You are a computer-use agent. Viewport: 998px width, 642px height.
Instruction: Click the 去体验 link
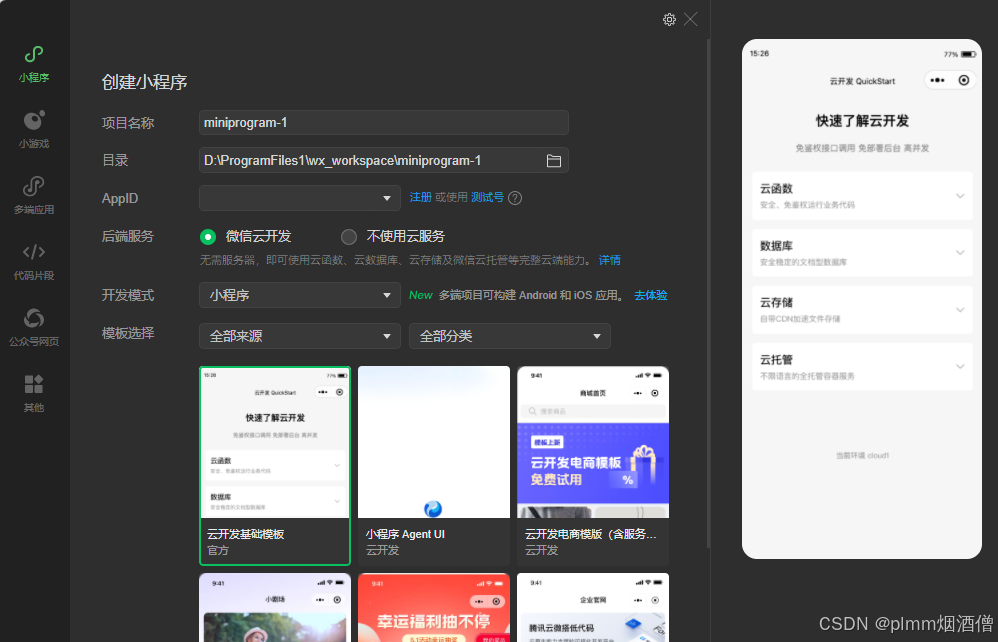pyautogui.click(x=650, y=295)
